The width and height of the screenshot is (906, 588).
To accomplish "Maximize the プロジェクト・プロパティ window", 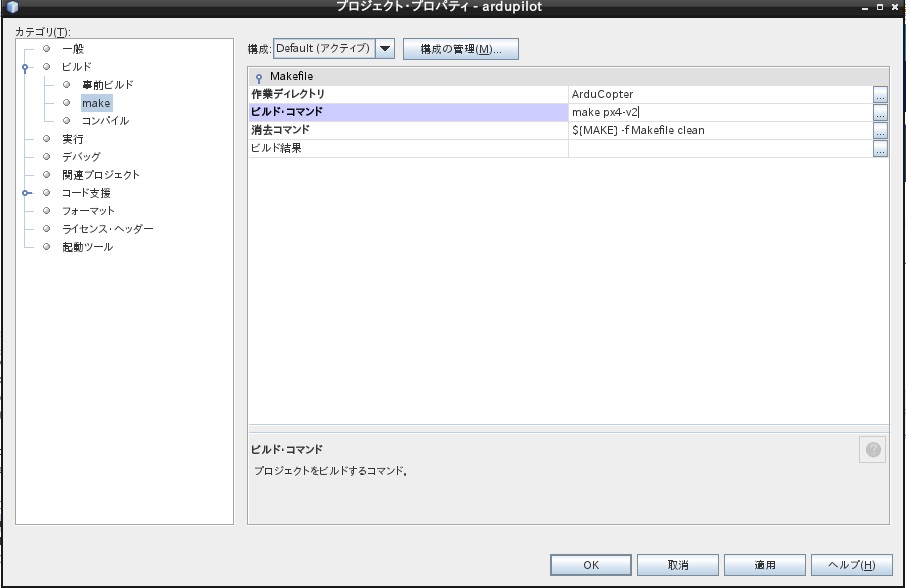I will point(879,7).
